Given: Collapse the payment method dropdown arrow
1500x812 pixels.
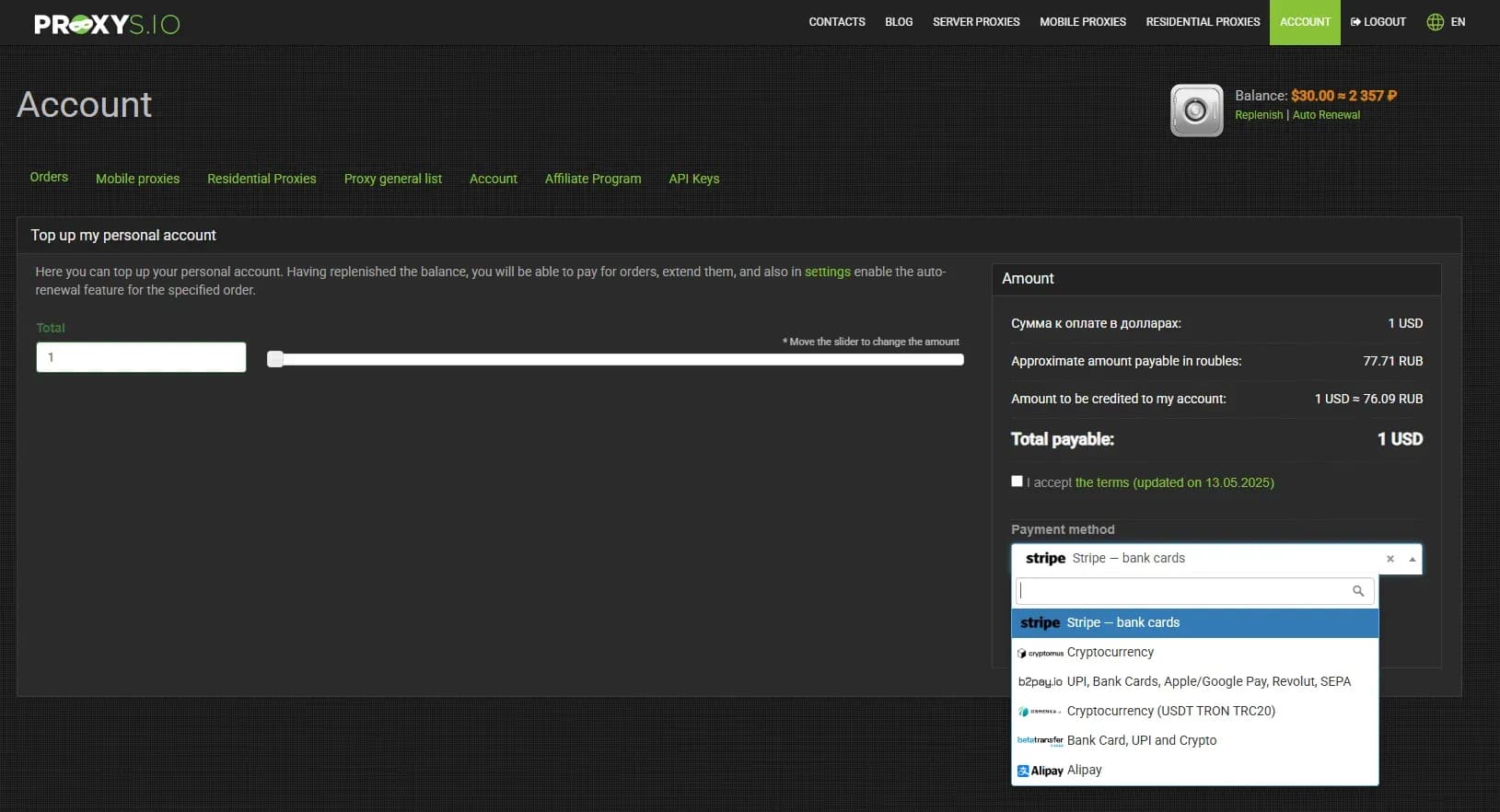Looking at the screenshot, I should pos(1412,559).
